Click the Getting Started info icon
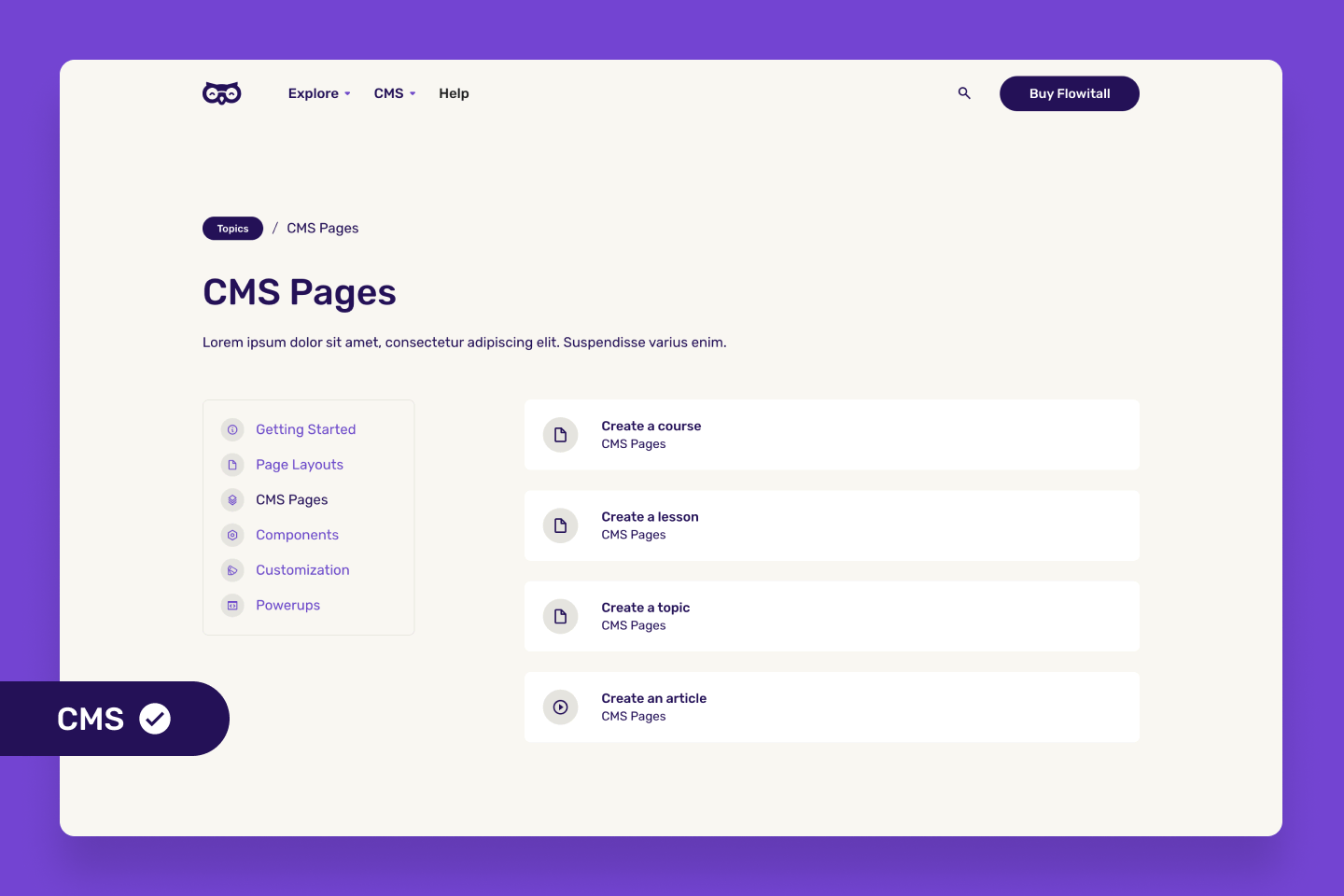This screenshot has height=896, width=1344. pos(232,429)
